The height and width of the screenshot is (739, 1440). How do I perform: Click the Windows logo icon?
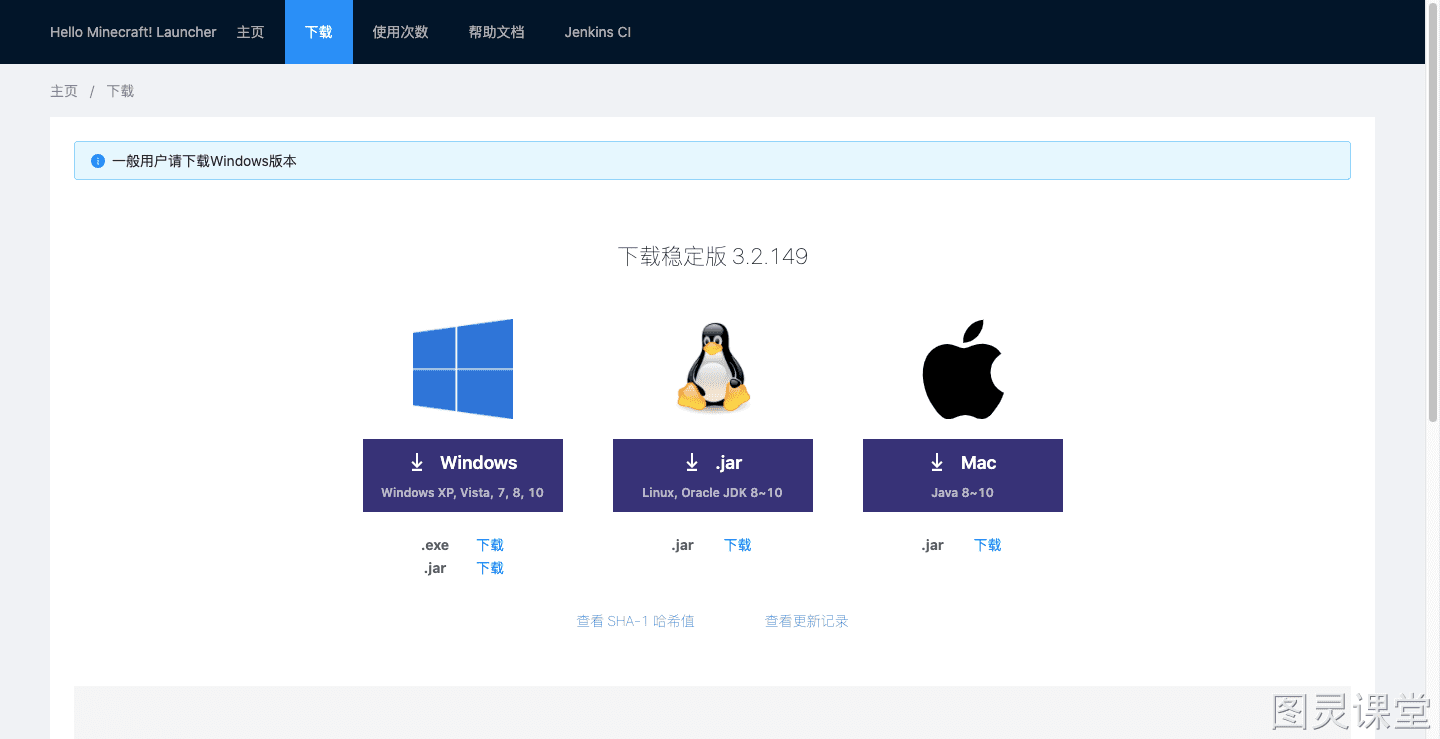[463, 369]
